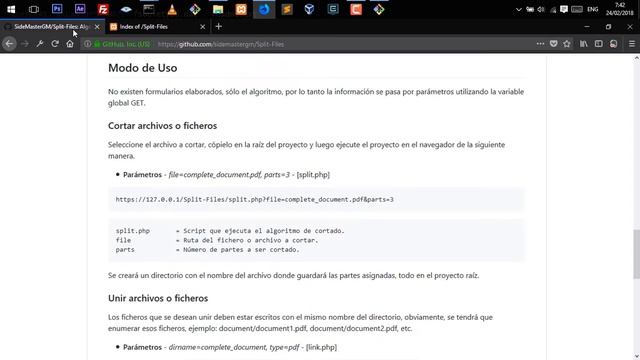Open VLC media player from the taskbar
This screenshot has width=640, height=360.
[172, 9]
